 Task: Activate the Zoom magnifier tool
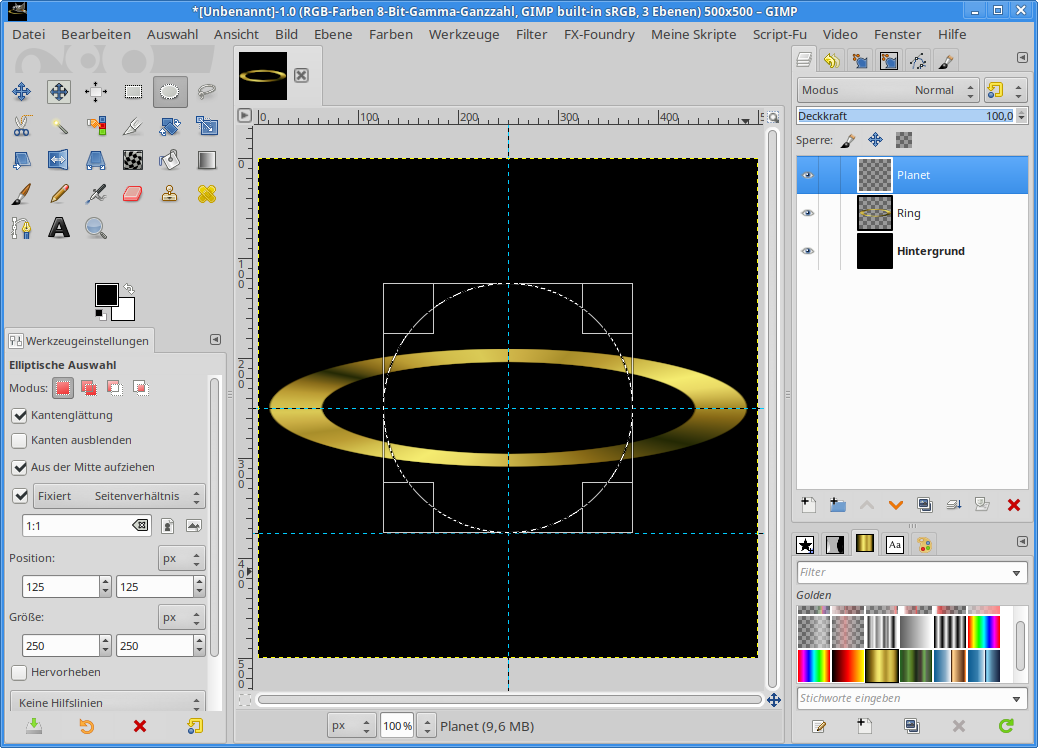[x=96, y=228]
